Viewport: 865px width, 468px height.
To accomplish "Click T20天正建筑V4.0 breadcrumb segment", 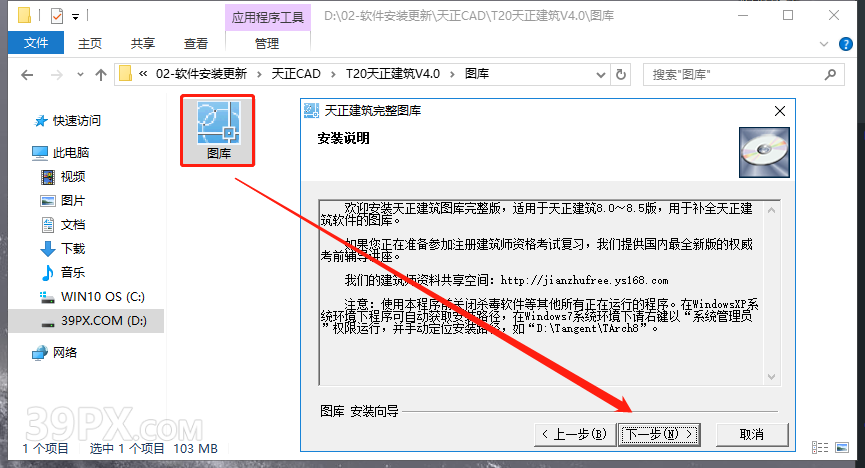I will (393, 74).
